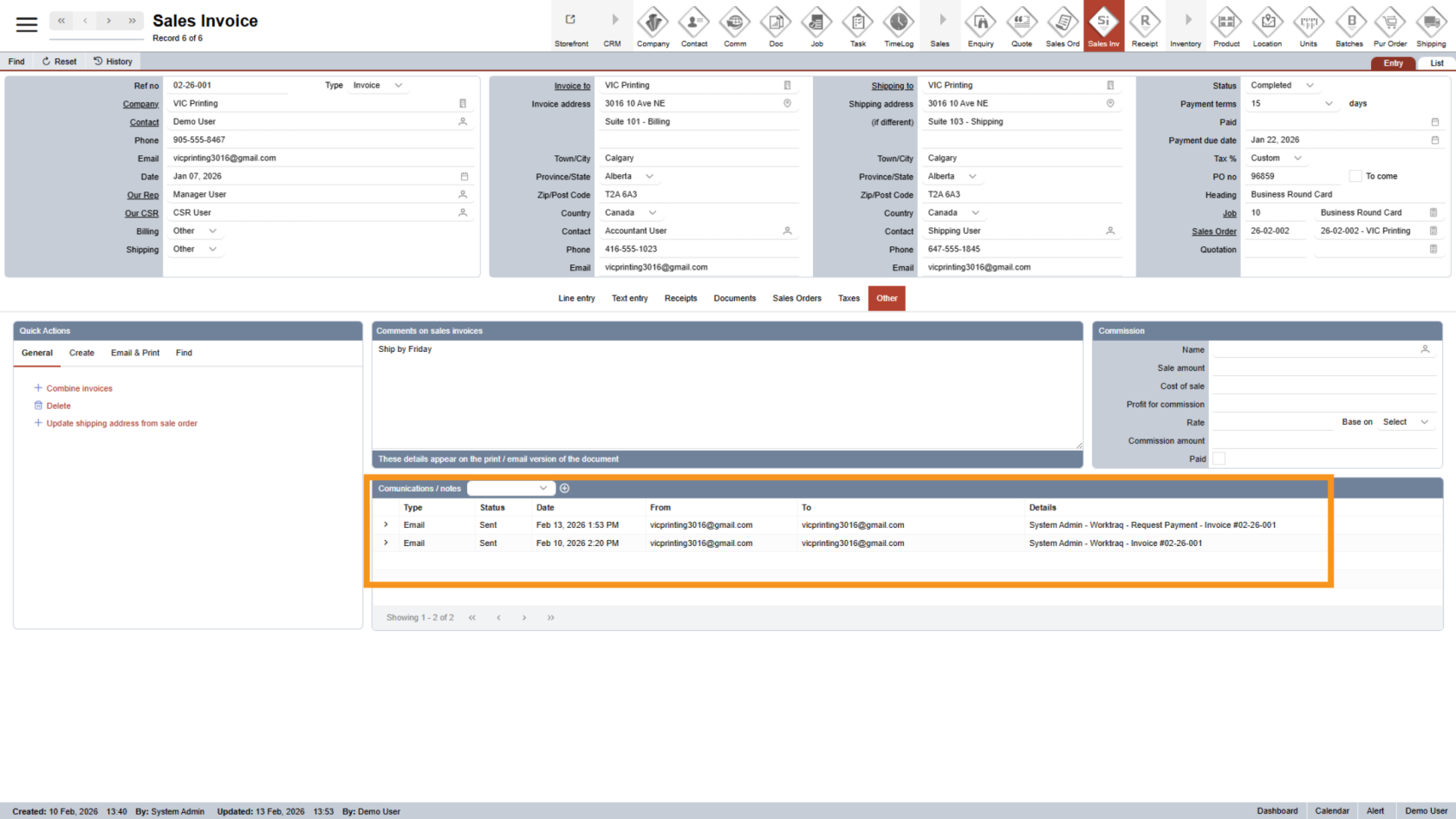Check the PO no 'To come' checkbox
Screen dimensions: 1456x819
1355,177
